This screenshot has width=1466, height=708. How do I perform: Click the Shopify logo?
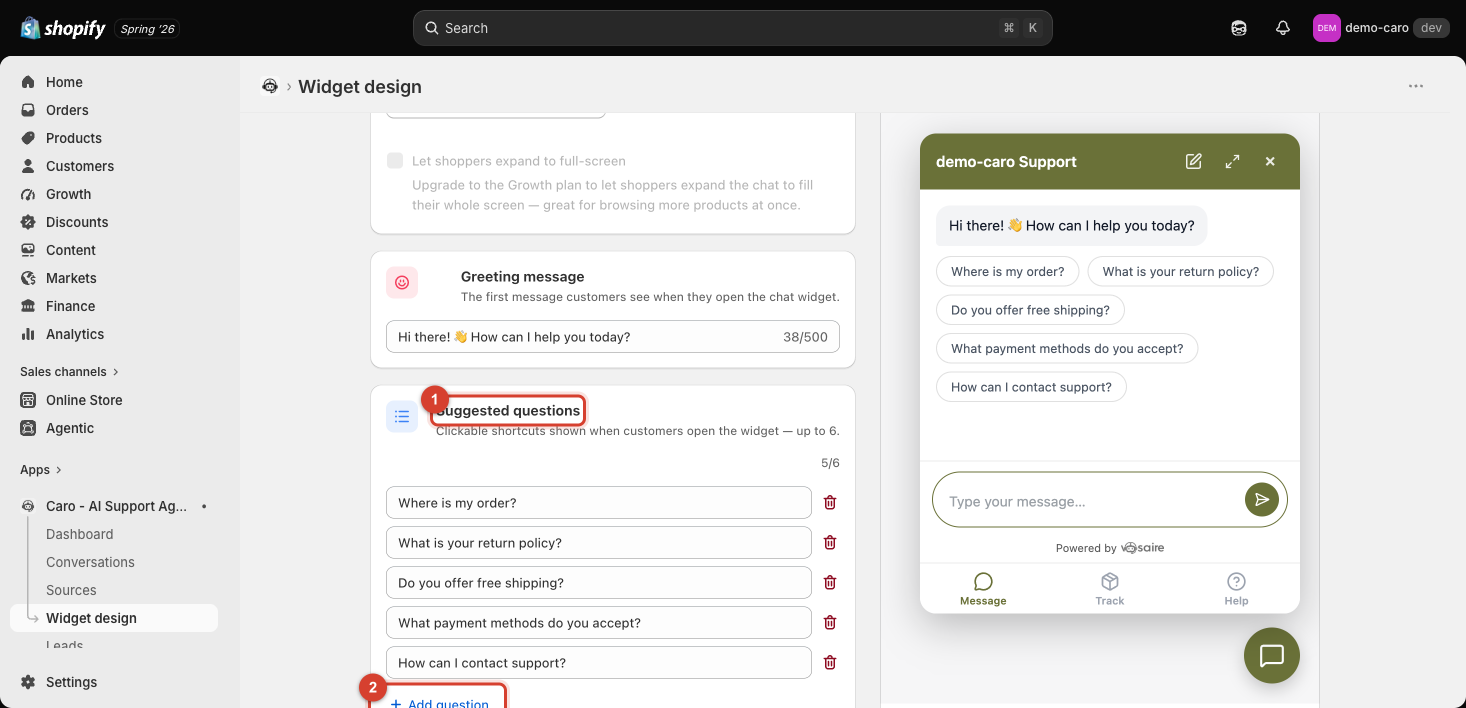point(62,28)
